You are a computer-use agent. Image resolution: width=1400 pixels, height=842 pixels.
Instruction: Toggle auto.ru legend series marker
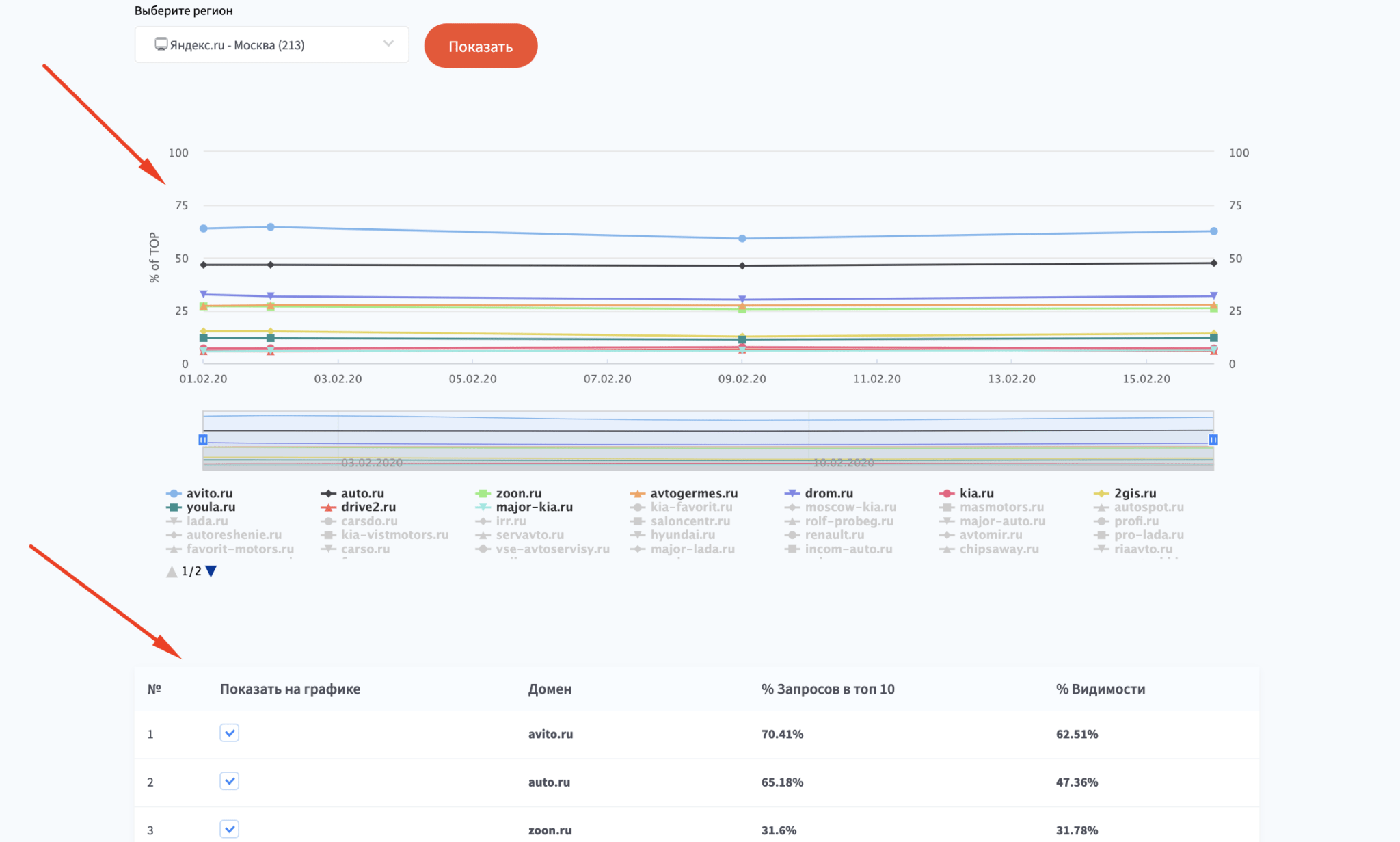[x=328, y=493]
